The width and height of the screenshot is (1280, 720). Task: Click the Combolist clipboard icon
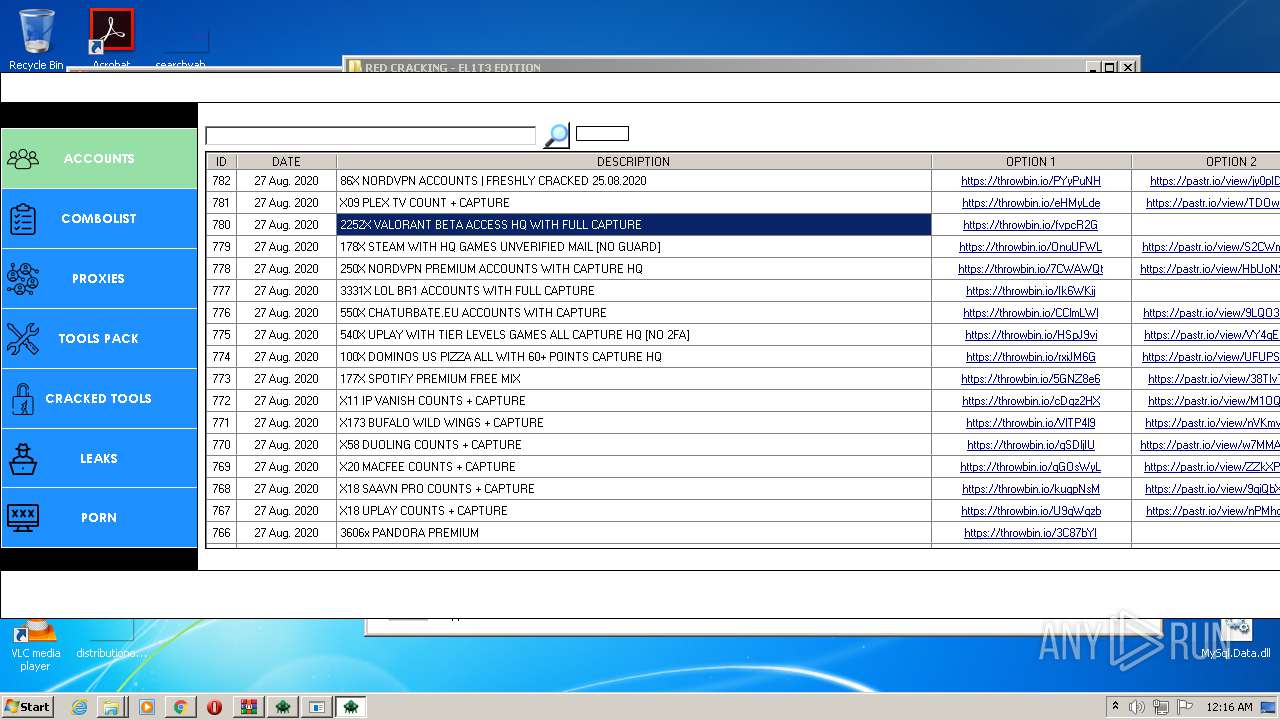(x=22, y=219)
